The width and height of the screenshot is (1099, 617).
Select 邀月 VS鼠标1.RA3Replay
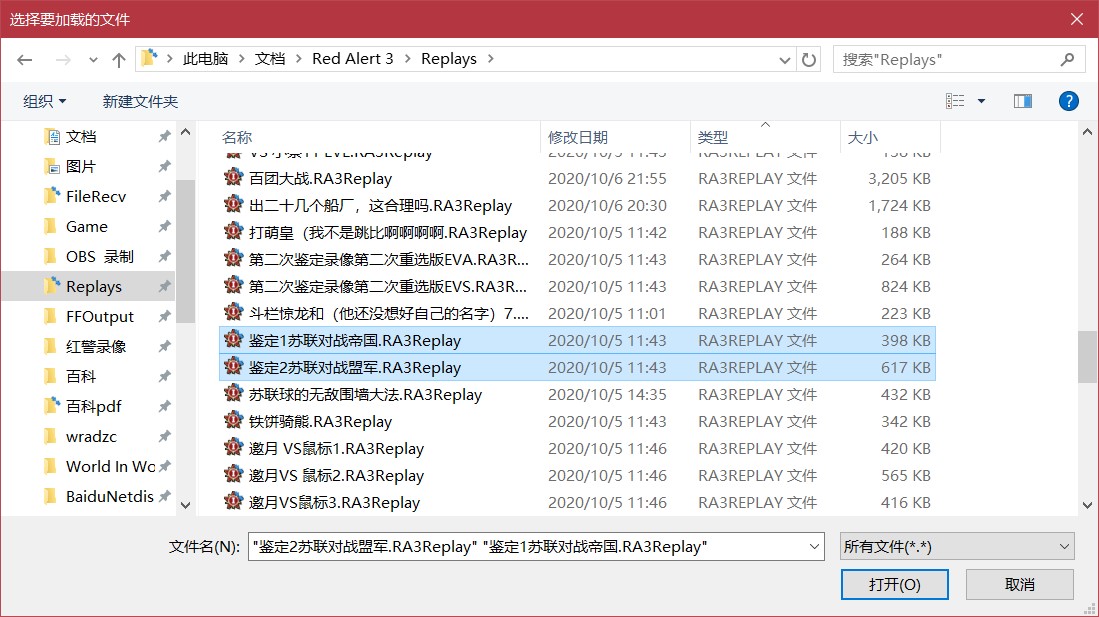(x=336, y=448)
